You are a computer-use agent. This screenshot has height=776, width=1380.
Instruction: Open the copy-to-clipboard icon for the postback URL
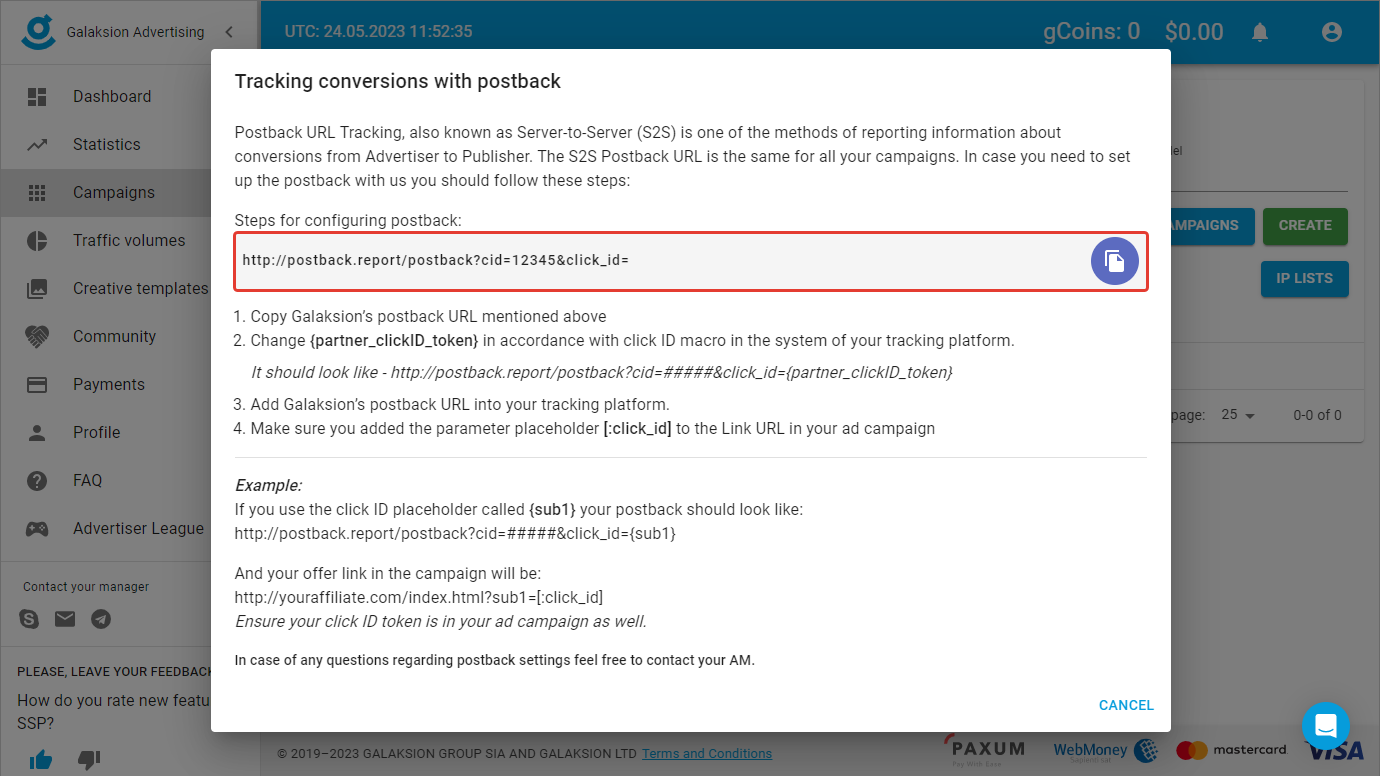(1114, 260)
